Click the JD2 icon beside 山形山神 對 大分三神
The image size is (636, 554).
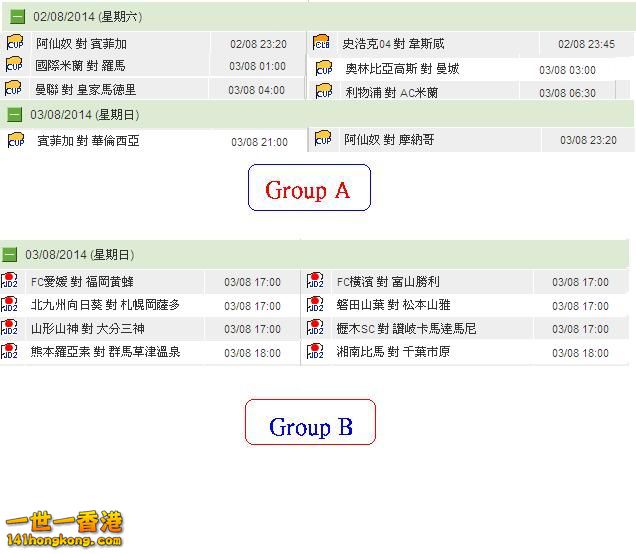pos(9,327)
